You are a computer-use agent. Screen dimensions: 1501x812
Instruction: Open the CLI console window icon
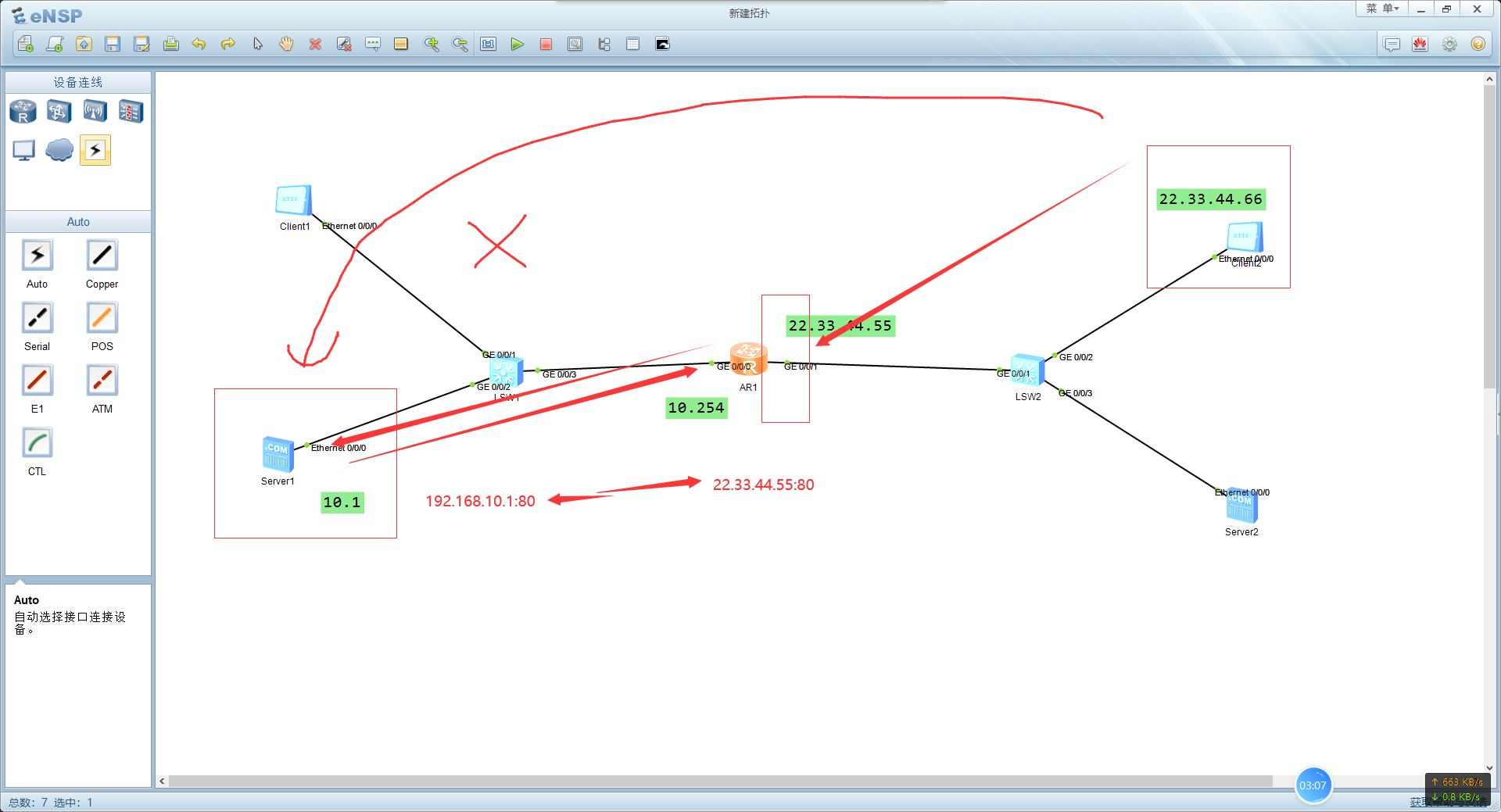coord(662,44)
